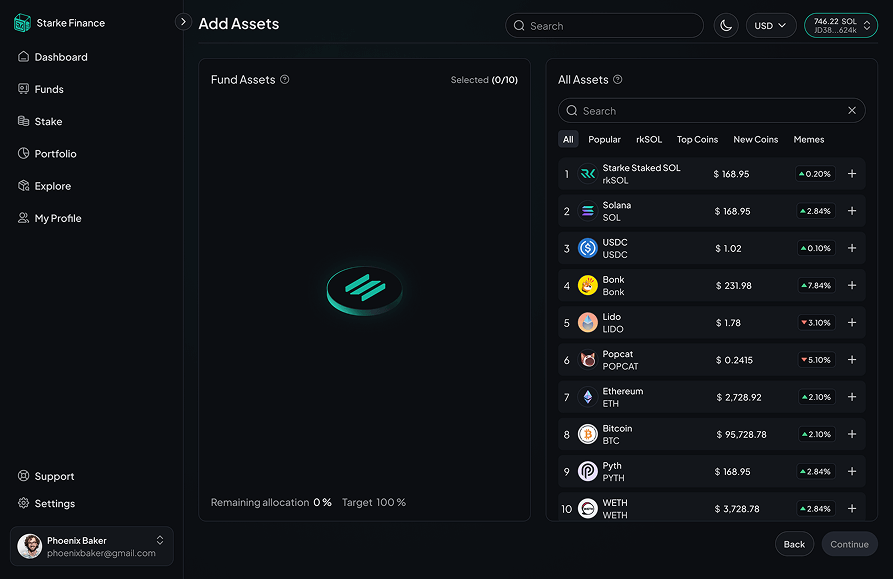The width and height of the screenshot is (893, 579).
Task: Switch to the Top Coins tab
Action: (x=697, y=139)
